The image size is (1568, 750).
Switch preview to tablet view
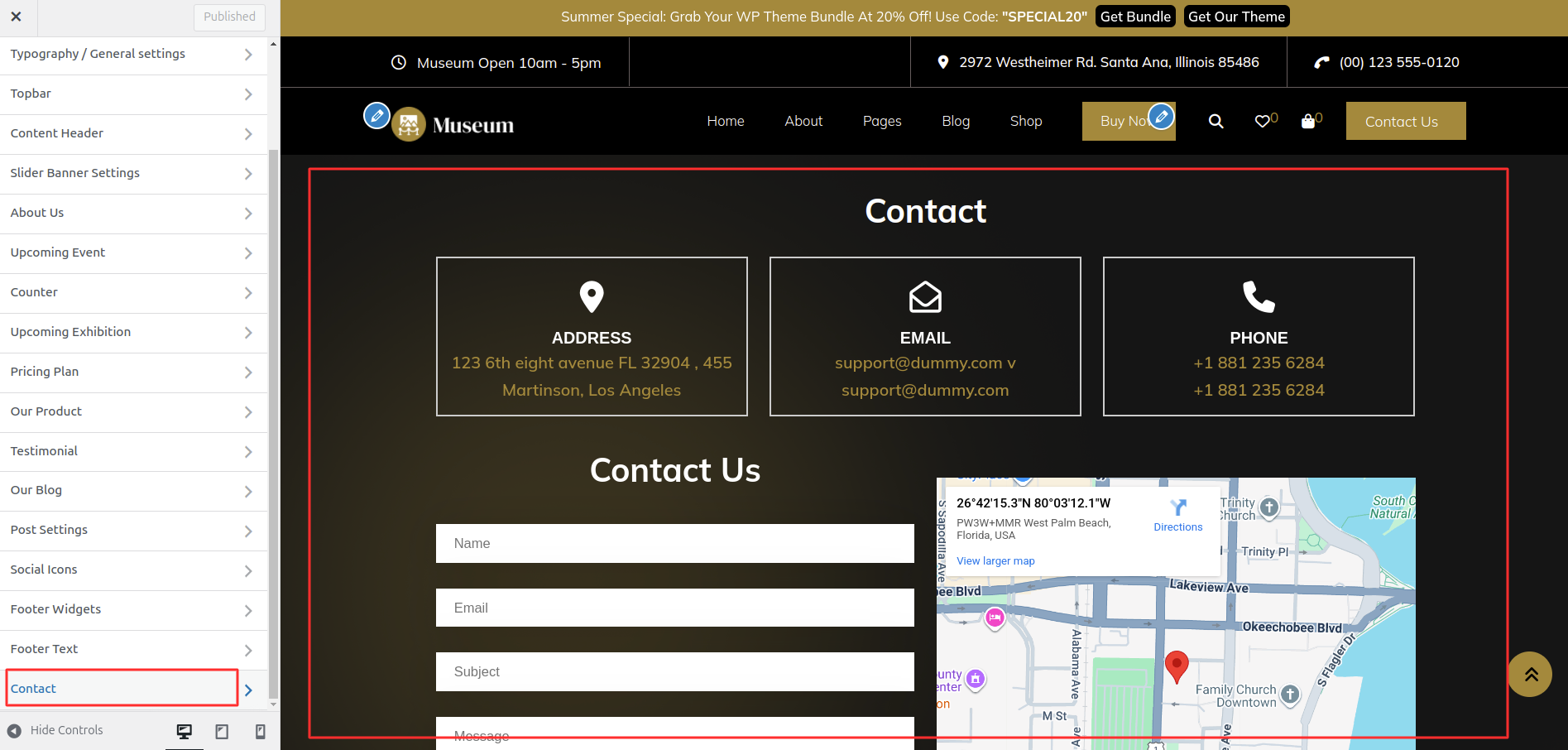[222, 730]
